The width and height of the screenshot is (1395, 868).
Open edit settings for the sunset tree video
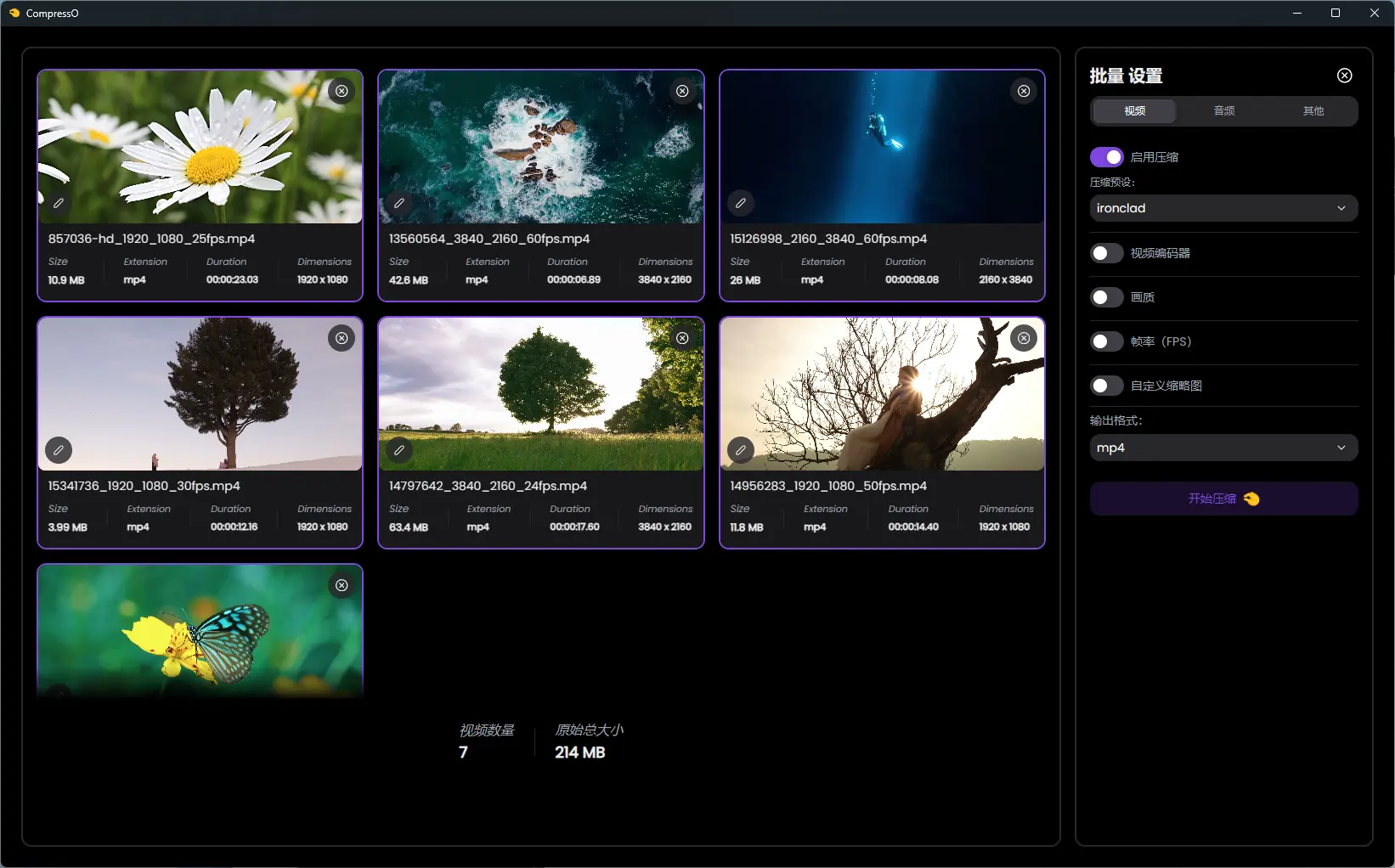click(x=741, y=450)
